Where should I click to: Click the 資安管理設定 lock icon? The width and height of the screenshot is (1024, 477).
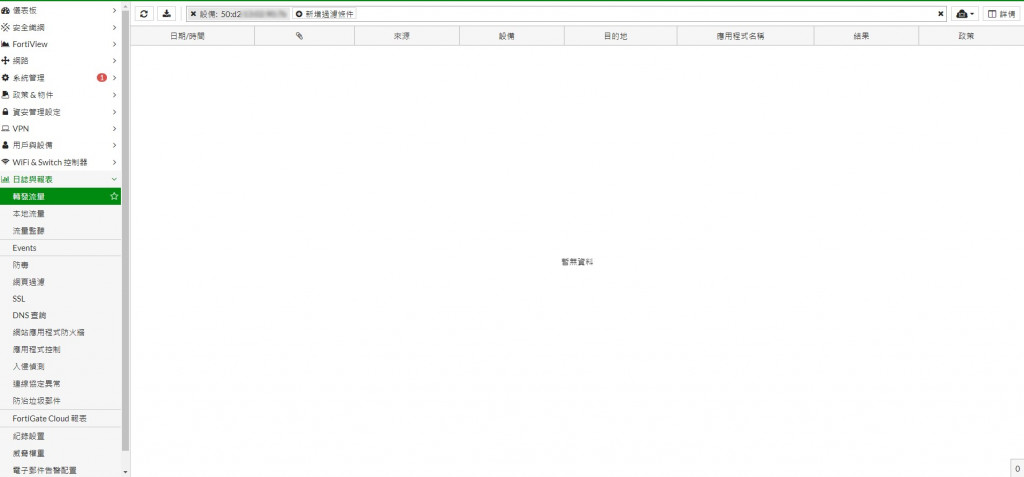5,112
